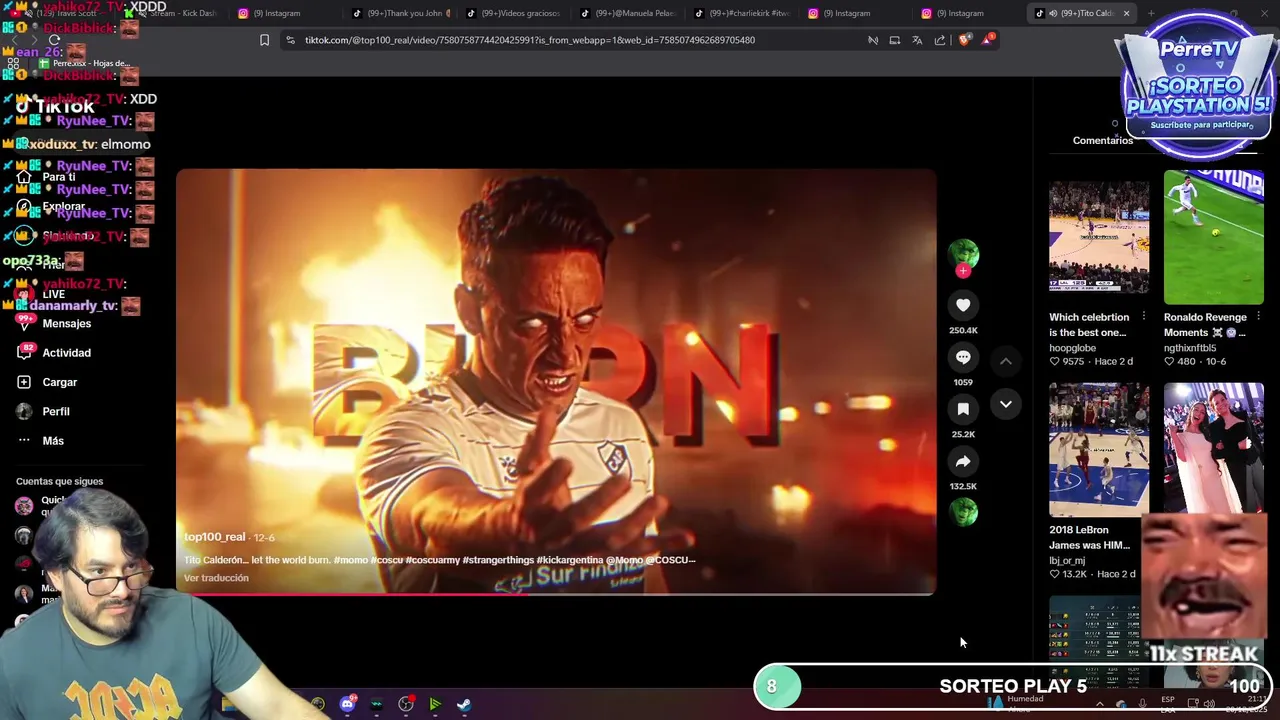Viewport: 1280px width, 720px height.
Task: Click the @COSCU mention in the caption
Action: (x=671, y=560)
